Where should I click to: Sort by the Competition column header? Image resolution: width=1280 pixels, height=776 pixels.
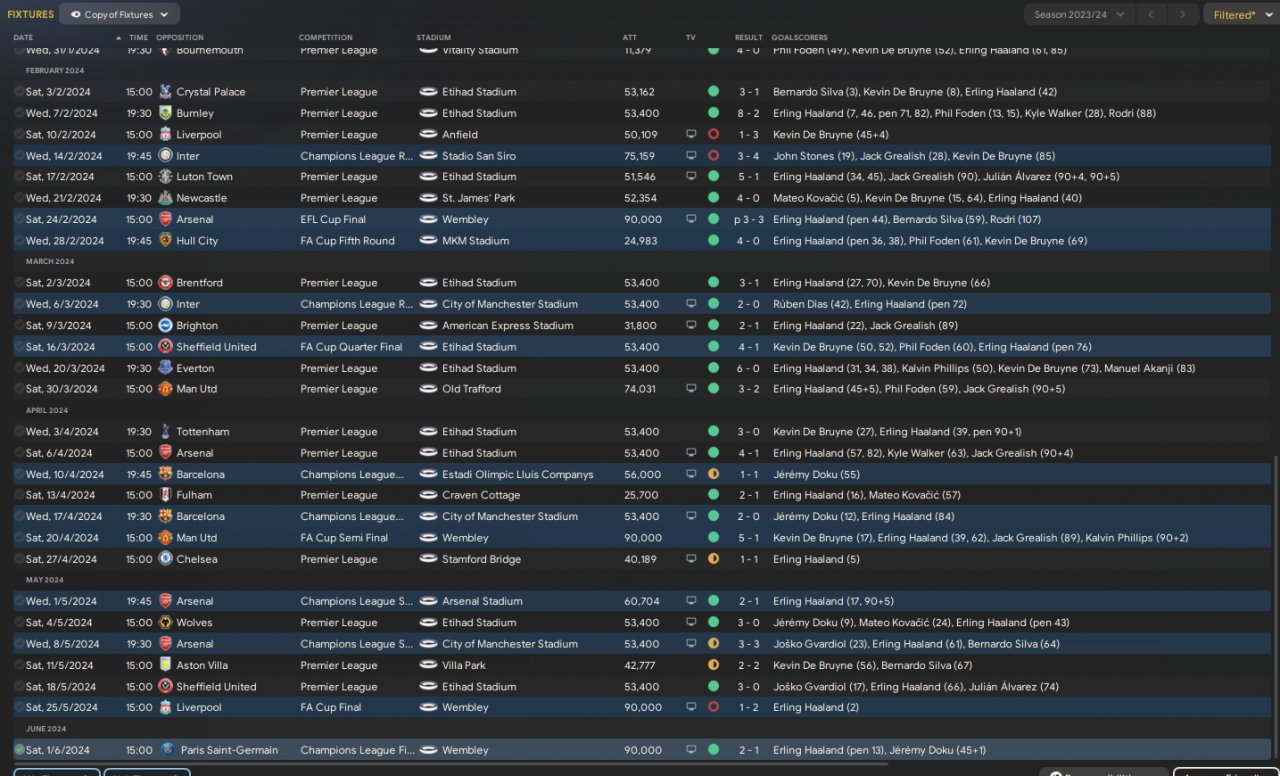coord(326,38)
